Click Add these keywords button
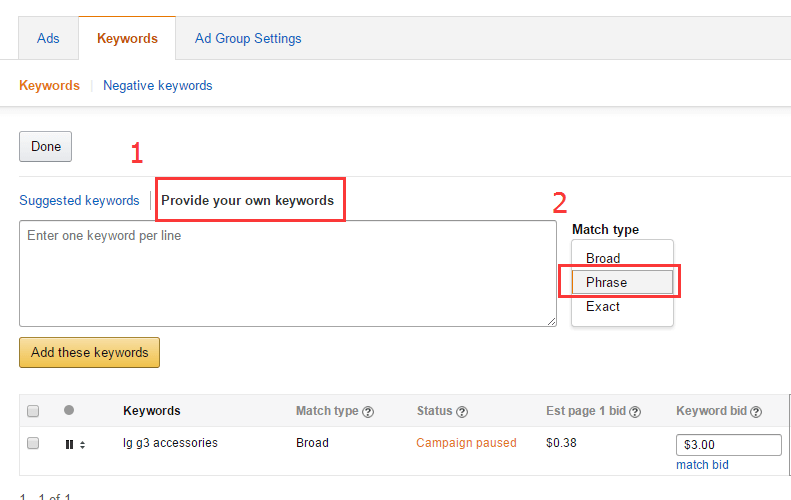Image resolution: width=791 pixels, height=500 pixels. 89,352
